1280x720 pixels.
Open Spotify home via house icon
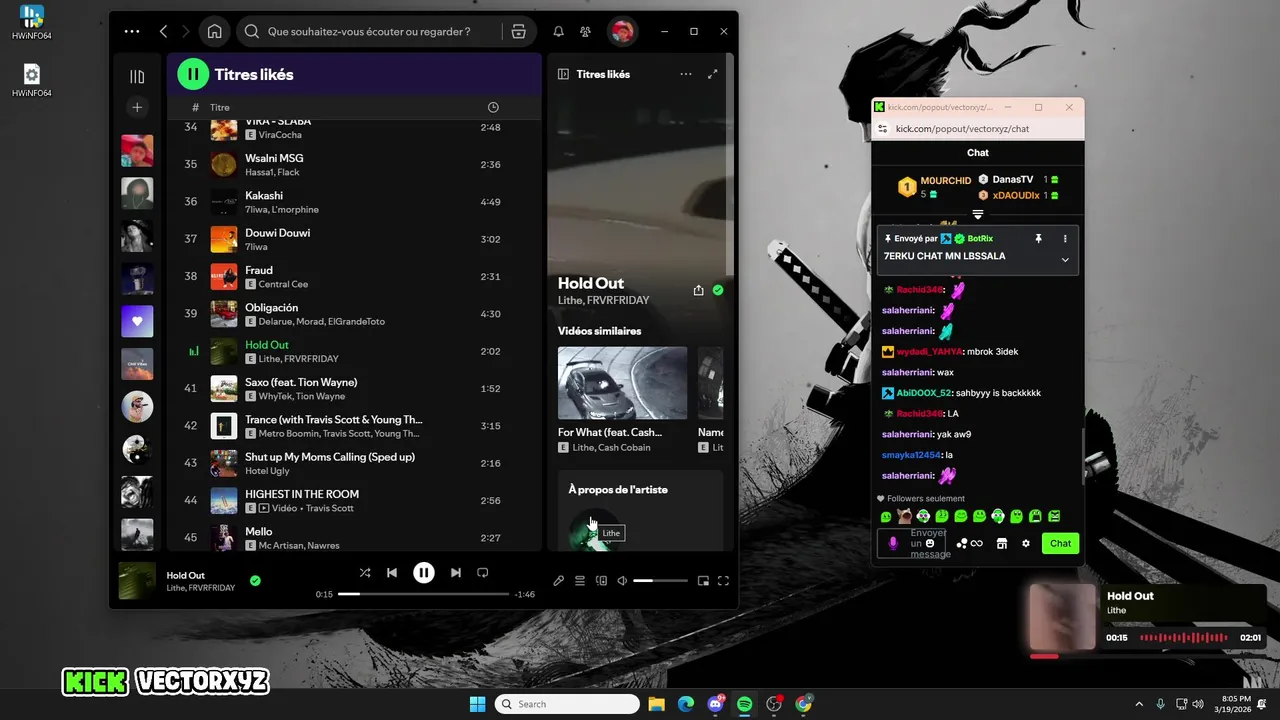[x=214, y=31]
